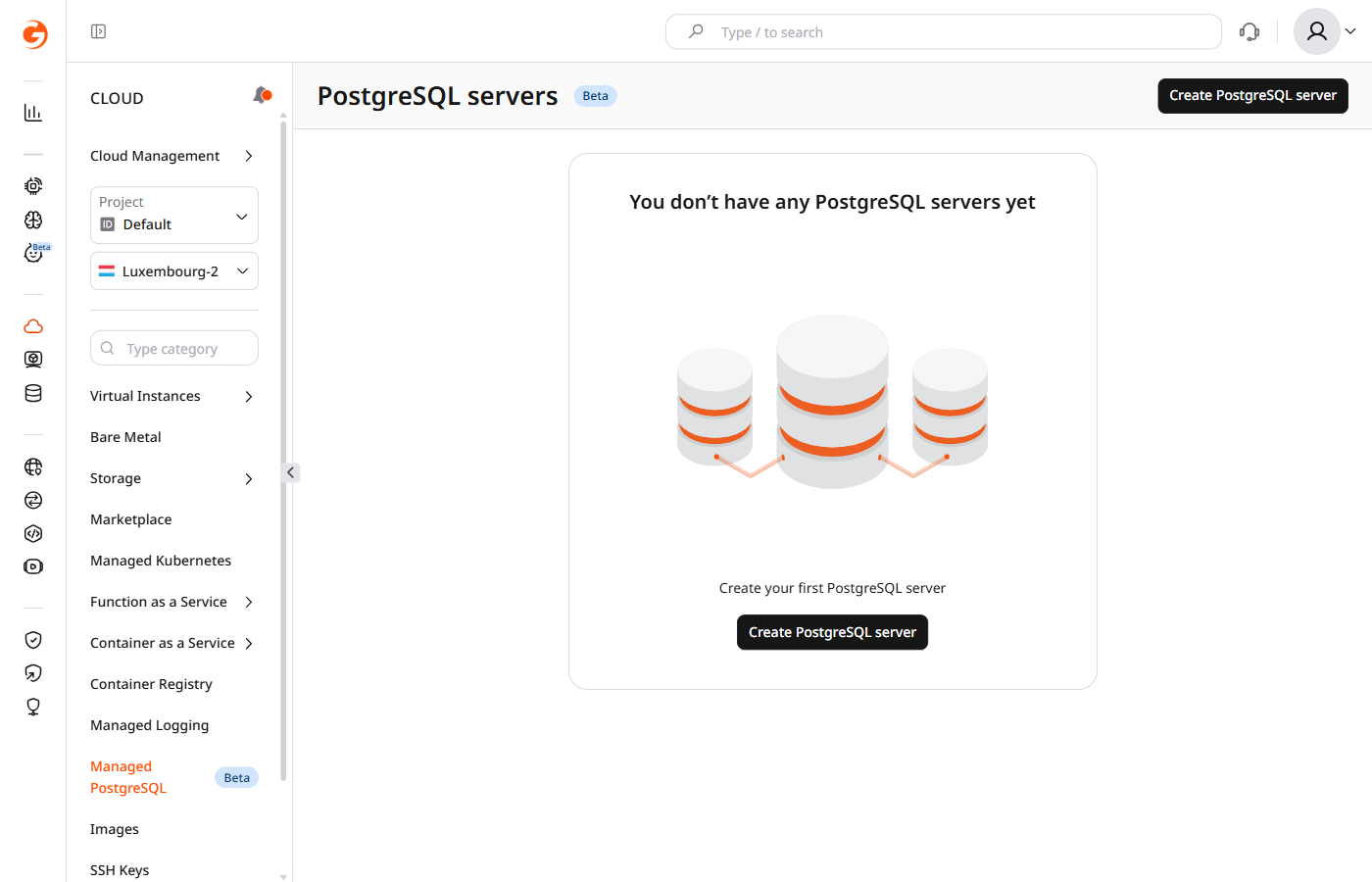Open the brain AI icon in rail
Screen dimensions: 1372x882
(x=33, y=220)
